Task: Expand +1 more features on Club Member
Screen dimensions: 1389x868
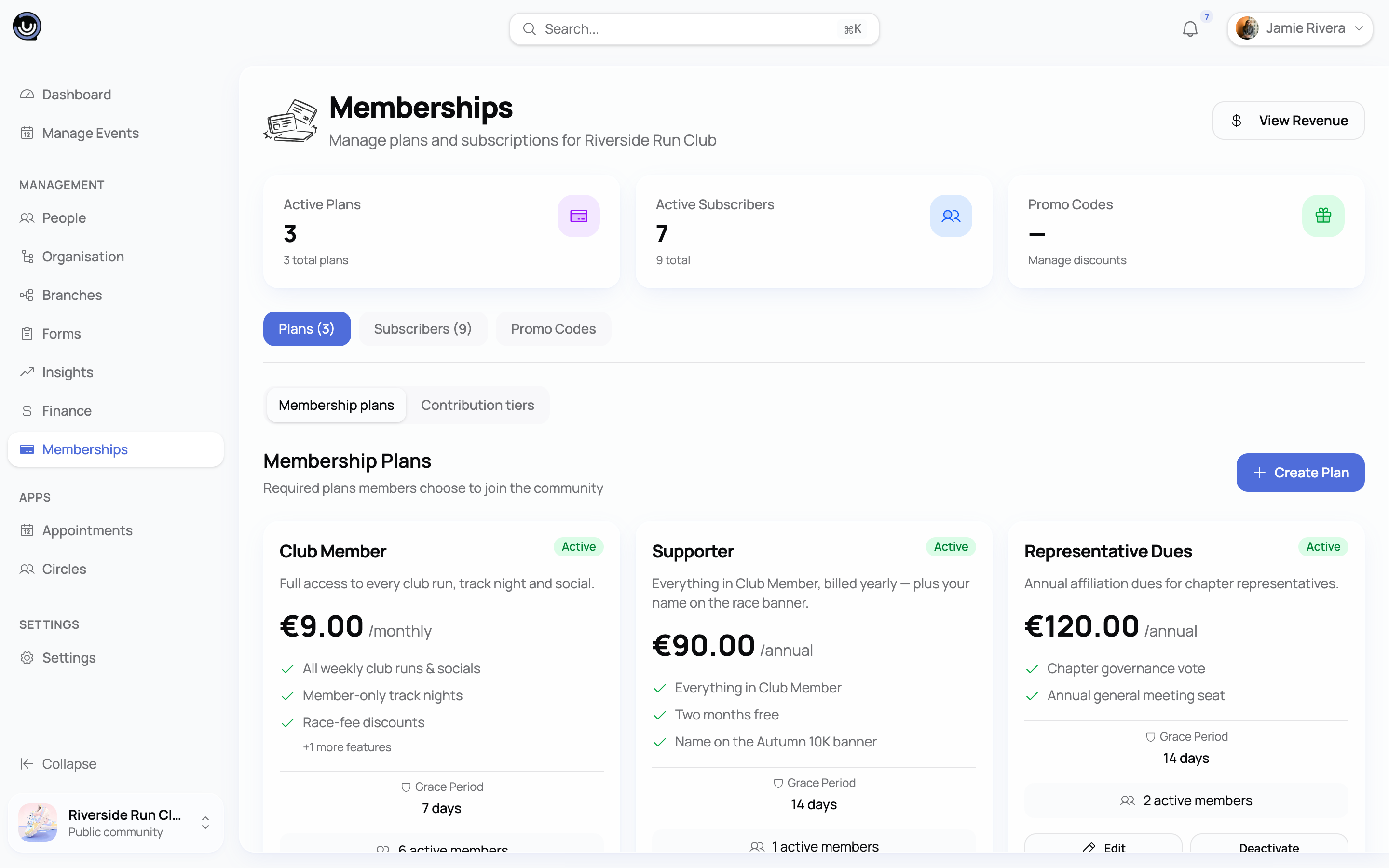Action: (347, 747)
